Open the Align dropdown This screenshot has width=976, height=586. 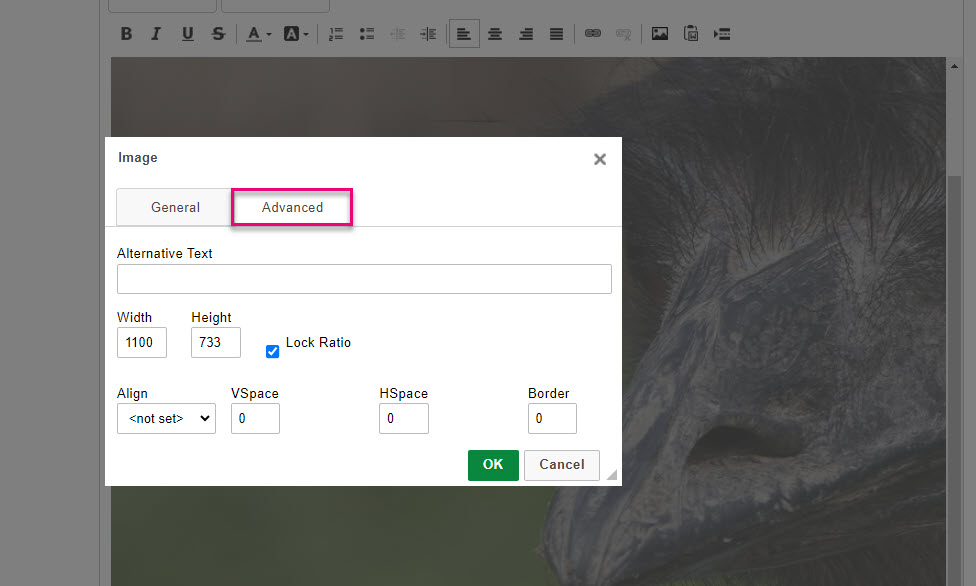tap(166, 418)
